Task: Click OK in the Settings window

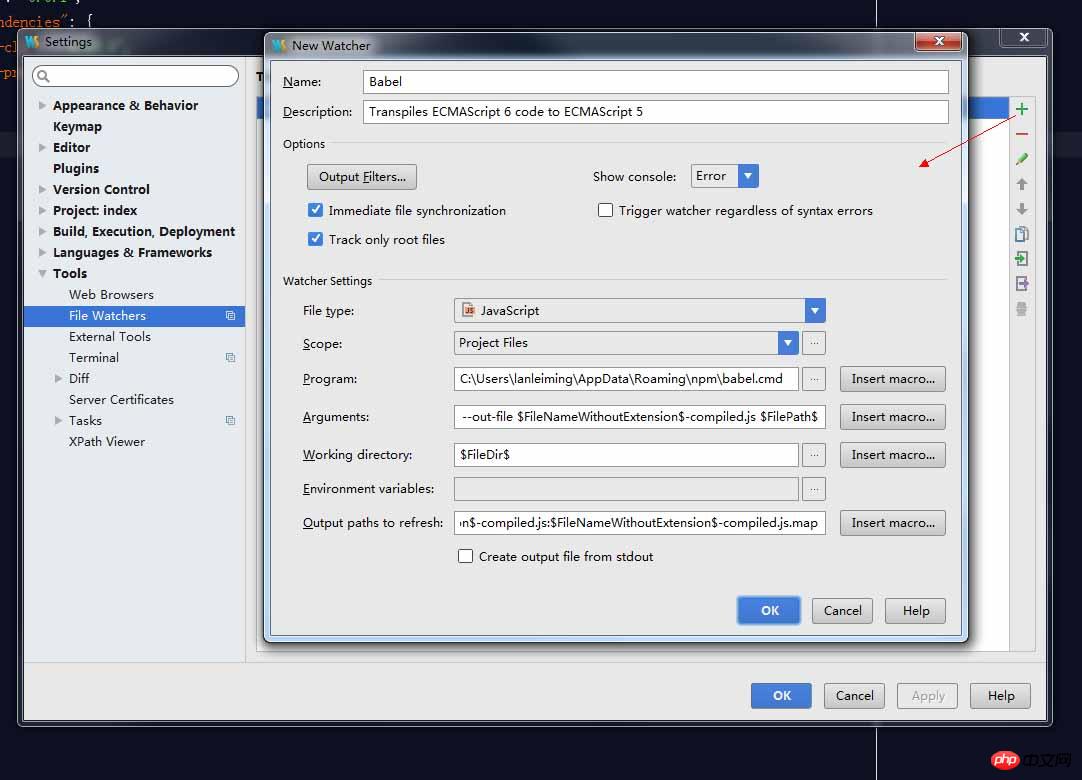Action: (782, 696)
